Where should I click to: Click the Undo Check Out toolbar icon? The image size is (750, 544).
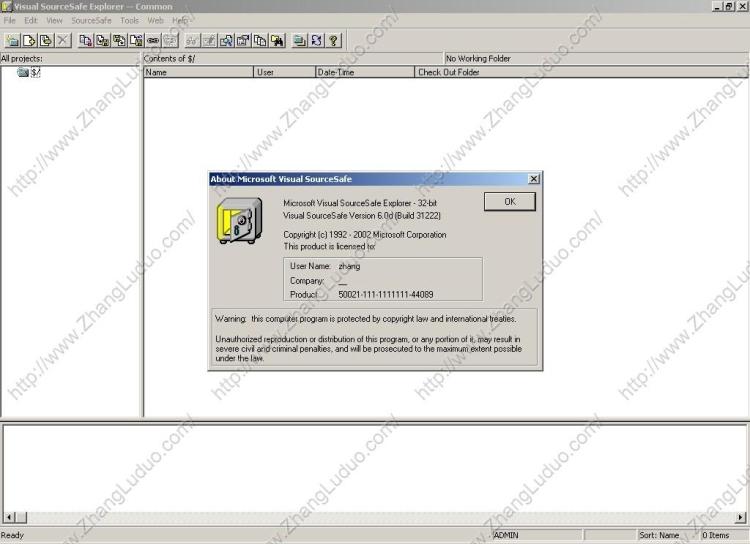136,40
